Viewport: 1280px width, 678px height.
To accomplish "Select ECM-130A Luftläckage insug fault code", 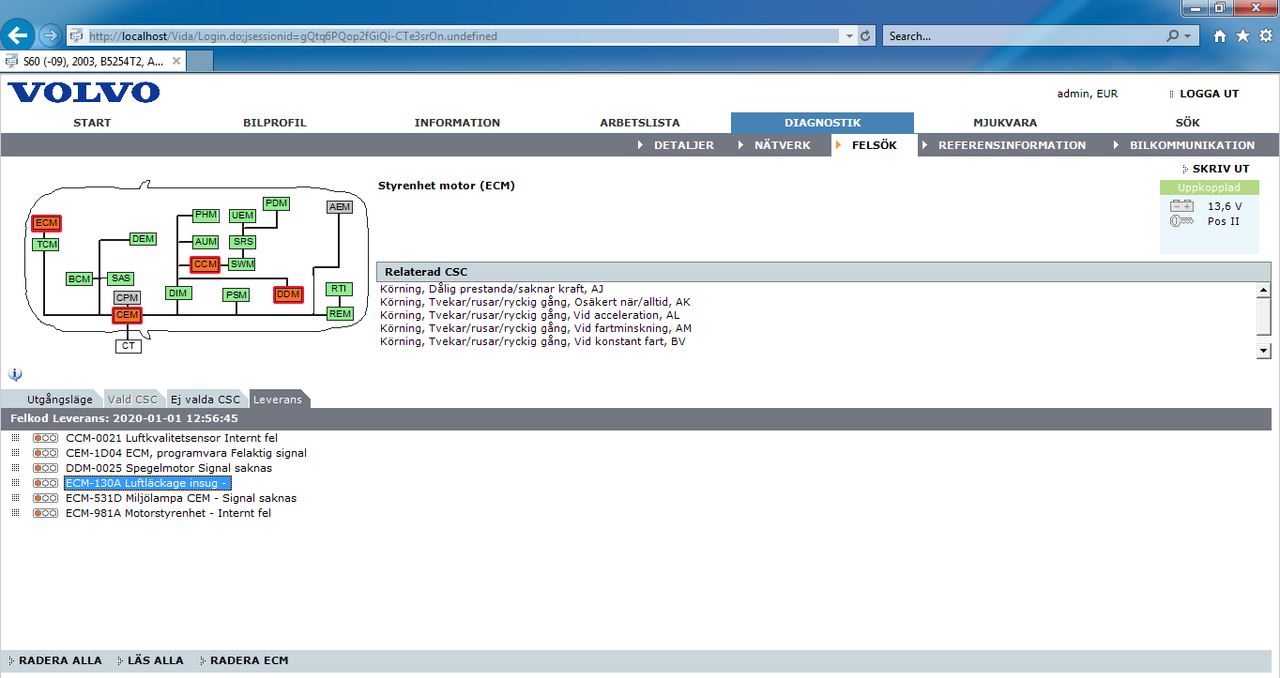I will click(148, 483).
